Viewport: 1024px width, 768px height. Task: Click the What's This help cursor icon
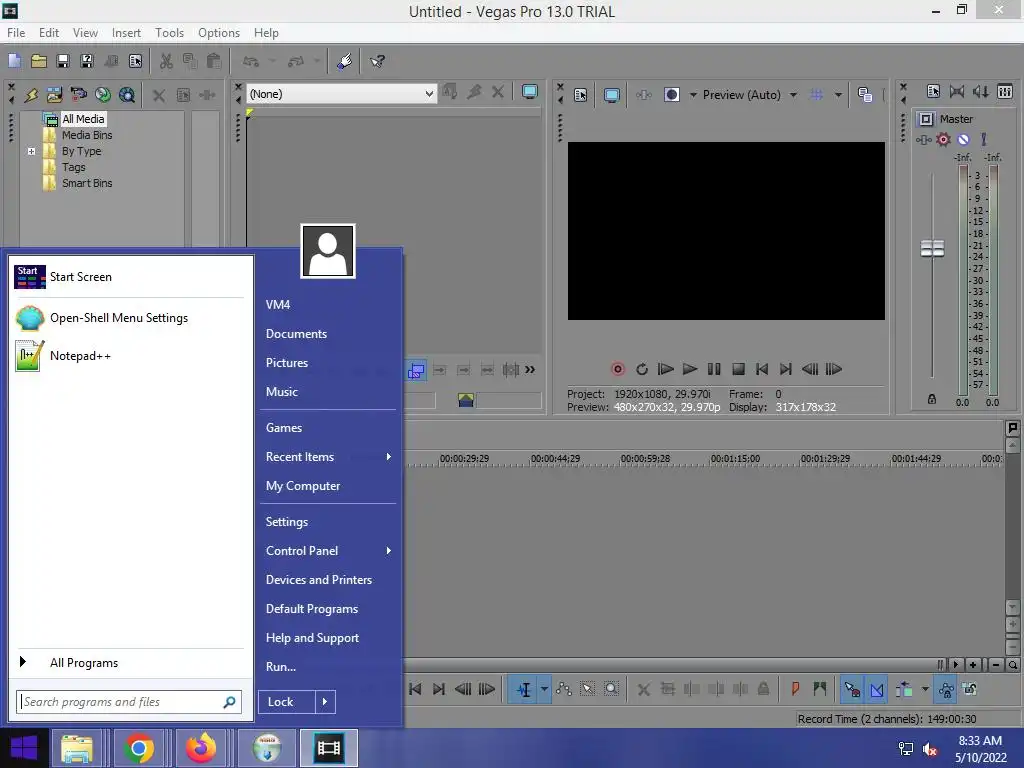click(377, 61)
